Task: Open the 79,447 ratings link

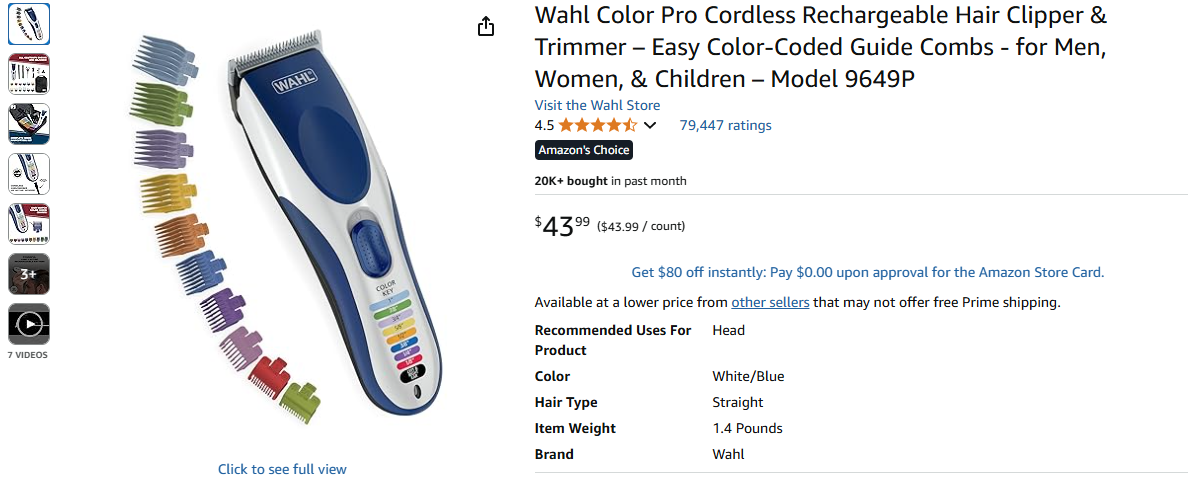Action: 725,125
